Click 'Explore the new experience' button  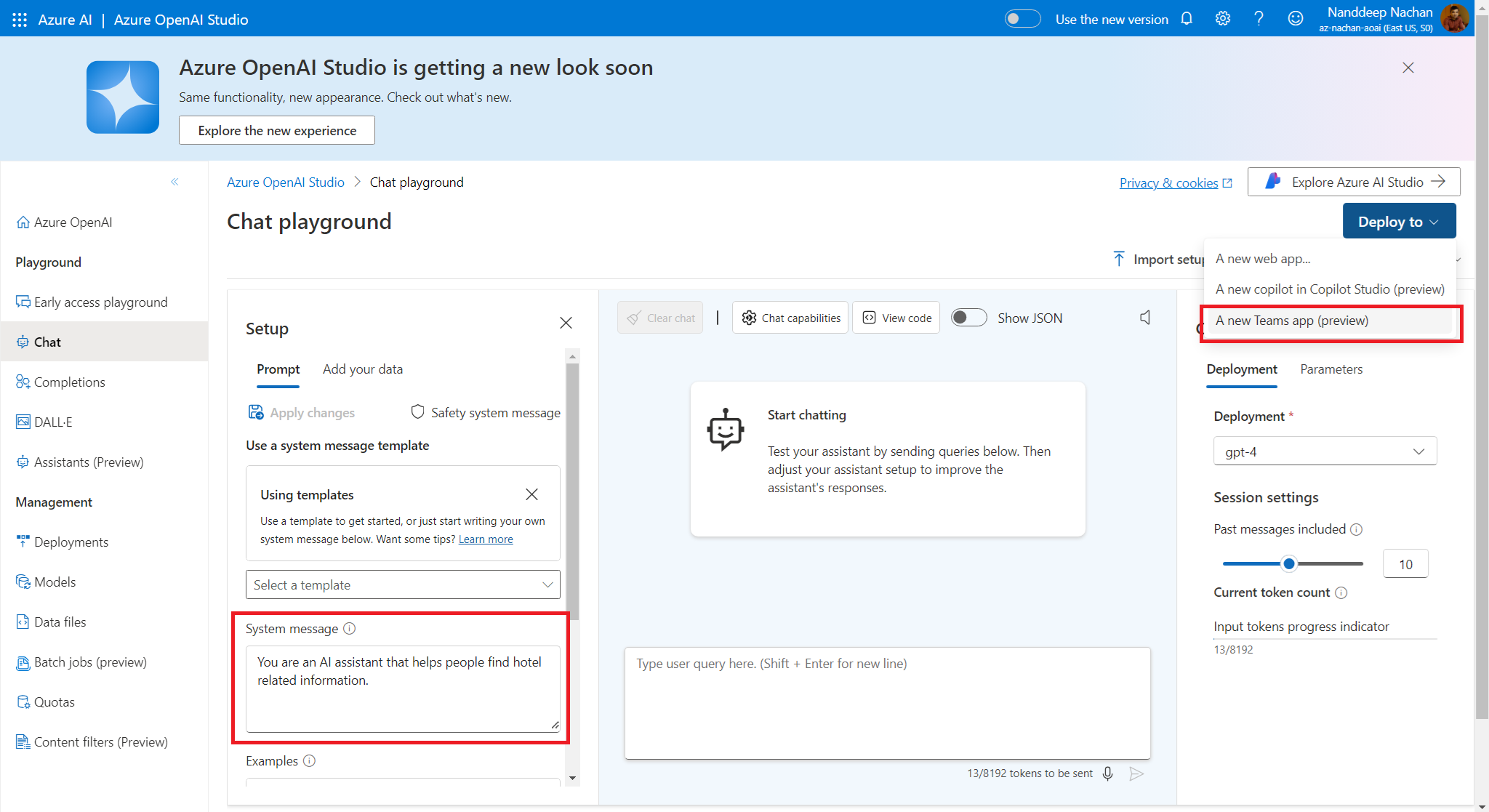277,131
